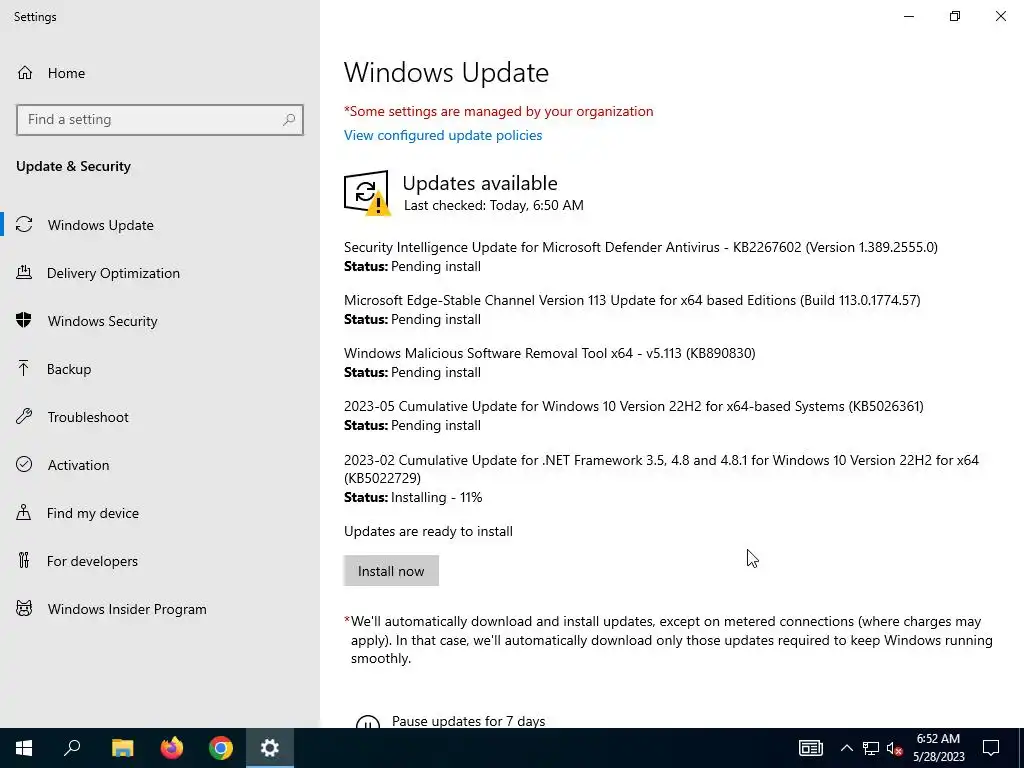
Task: Open the Find my device section
Action: (160, 513)
